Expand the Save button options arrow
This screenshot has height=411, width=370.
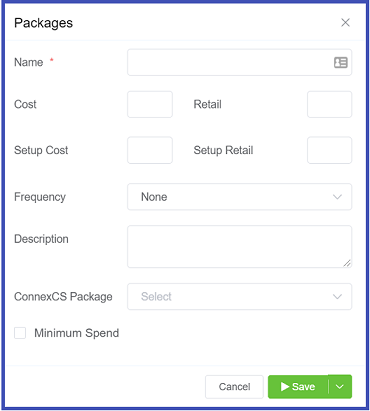click(x=340, y=387)
